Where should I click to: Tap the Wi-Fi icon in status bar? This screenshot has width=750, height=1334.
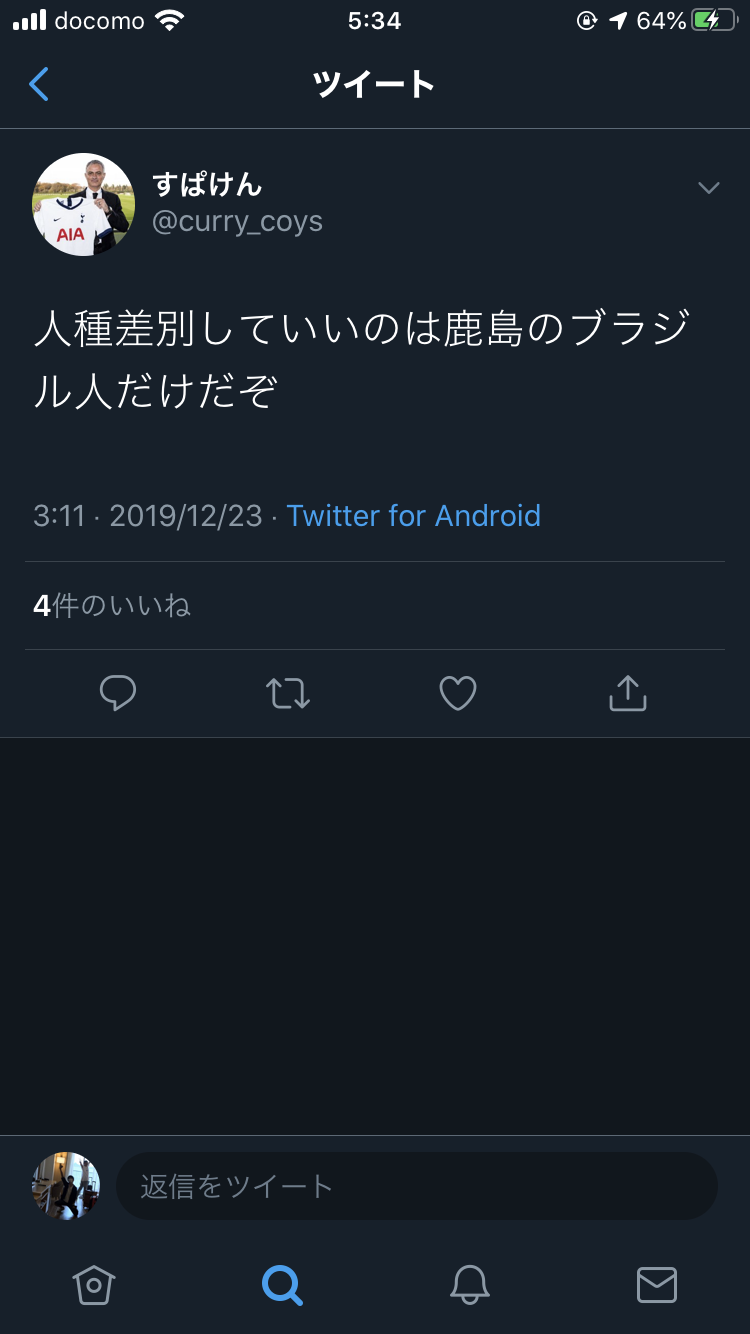point(170,21)
